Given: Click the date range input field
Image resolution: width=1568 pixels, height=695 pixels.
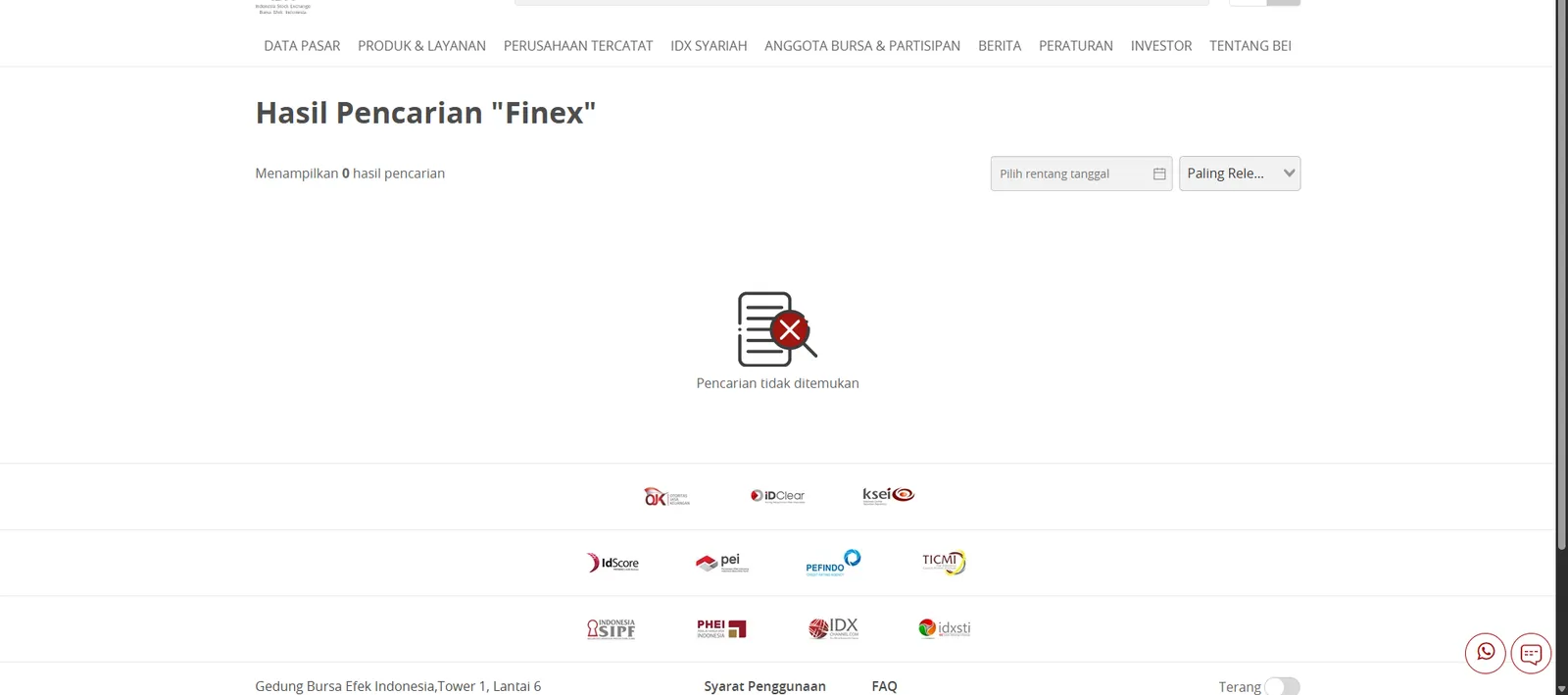Looking at the screenshot, I should [x=1081, y=174].
